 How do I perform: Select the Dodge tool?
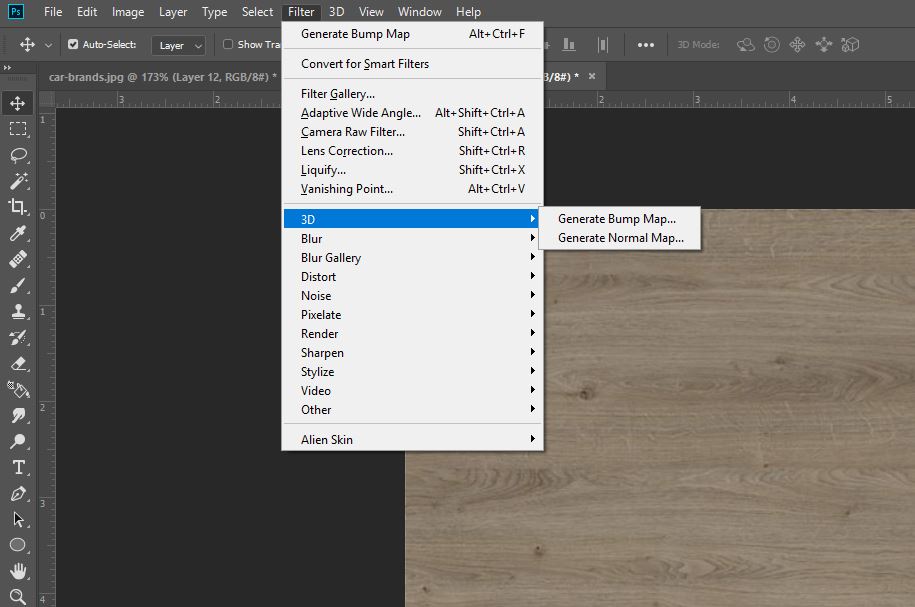tap(18, 441)
